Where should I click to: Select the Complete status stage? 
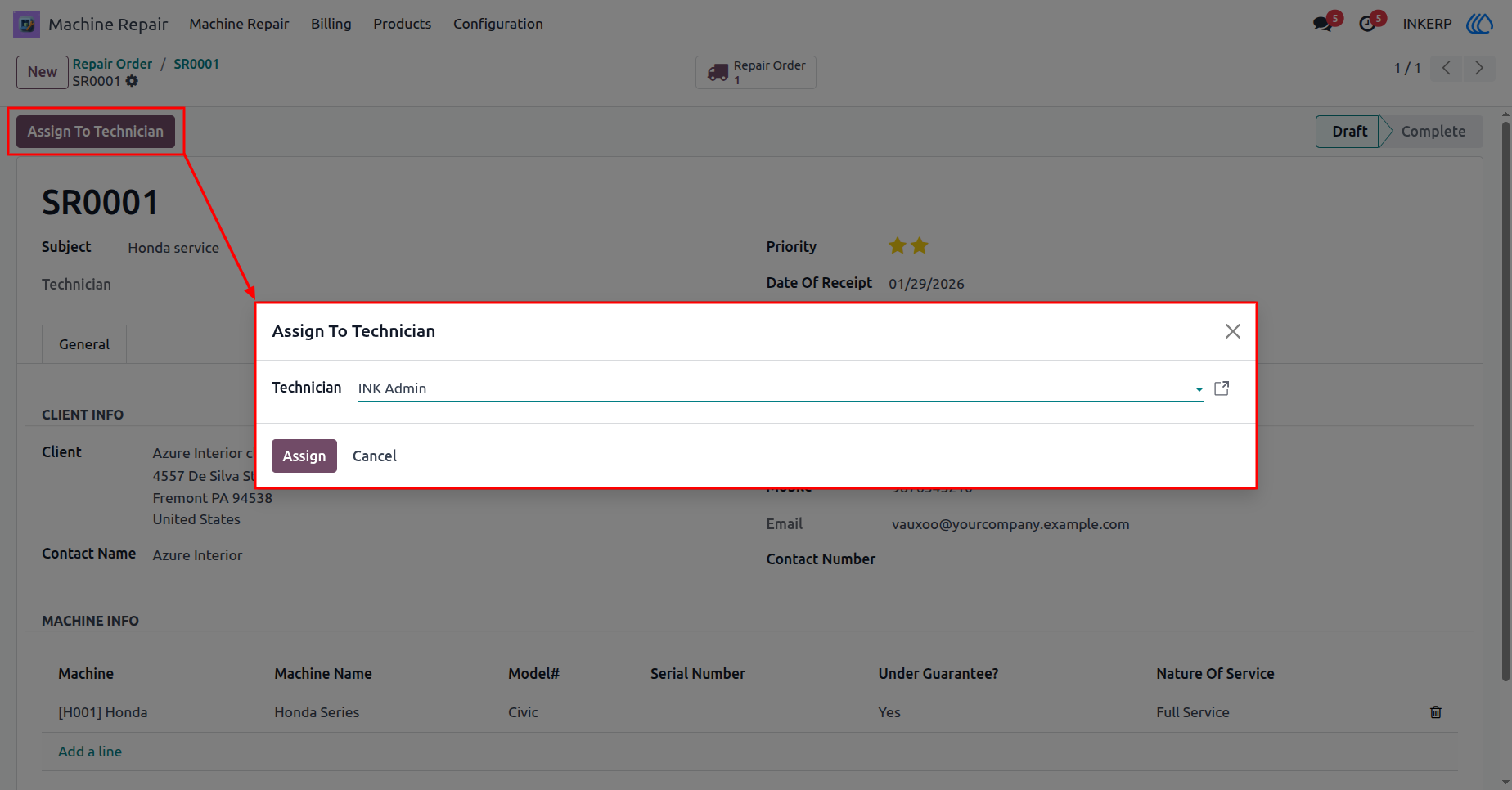pos(1433,132)
